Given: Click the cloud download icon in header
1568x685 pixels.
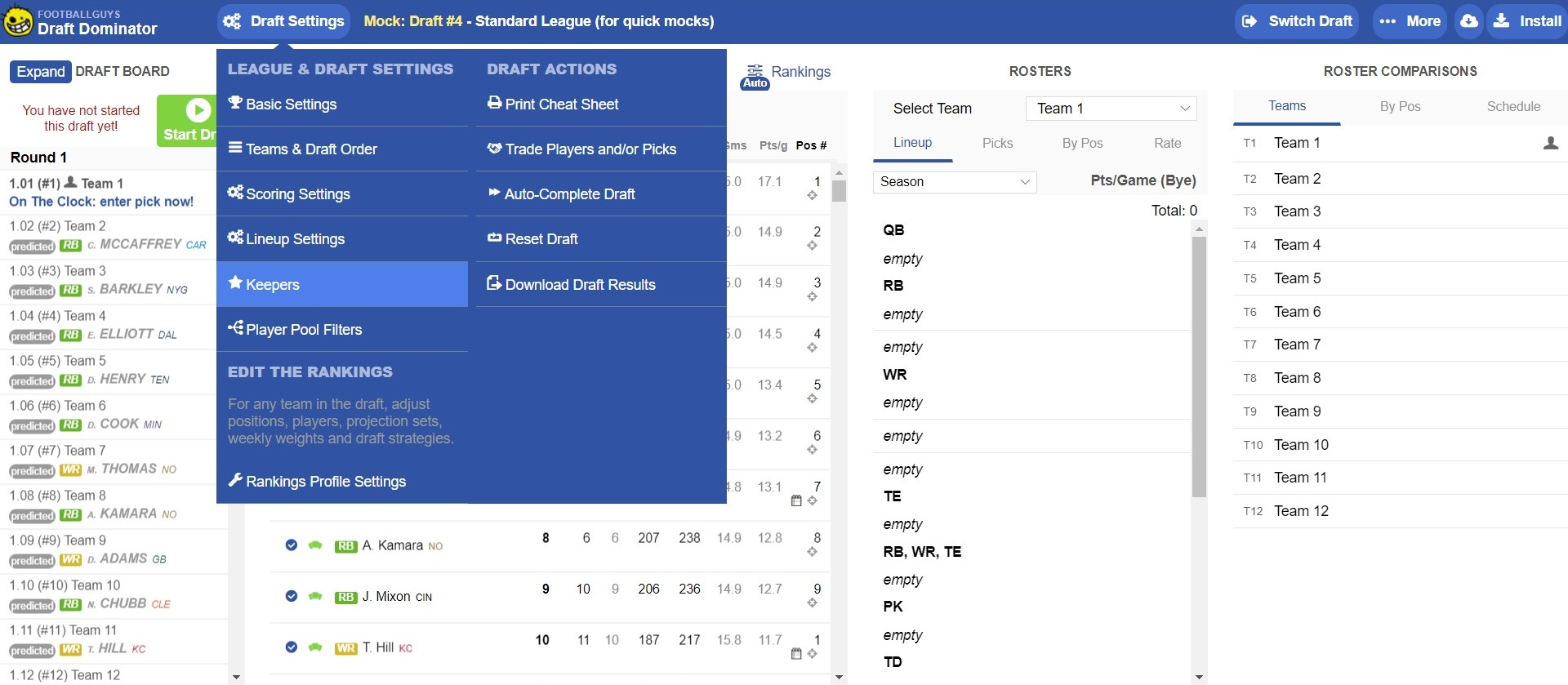Looking at the screenshot, I should [1468, 21].
